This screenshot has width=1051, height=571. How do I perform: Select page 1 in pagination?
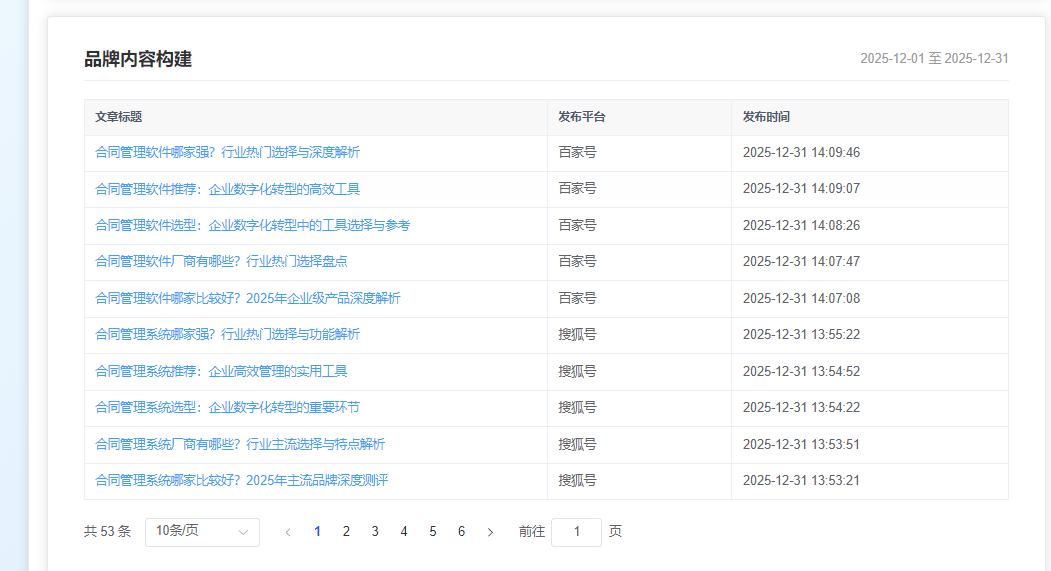[x=317, y=531]
